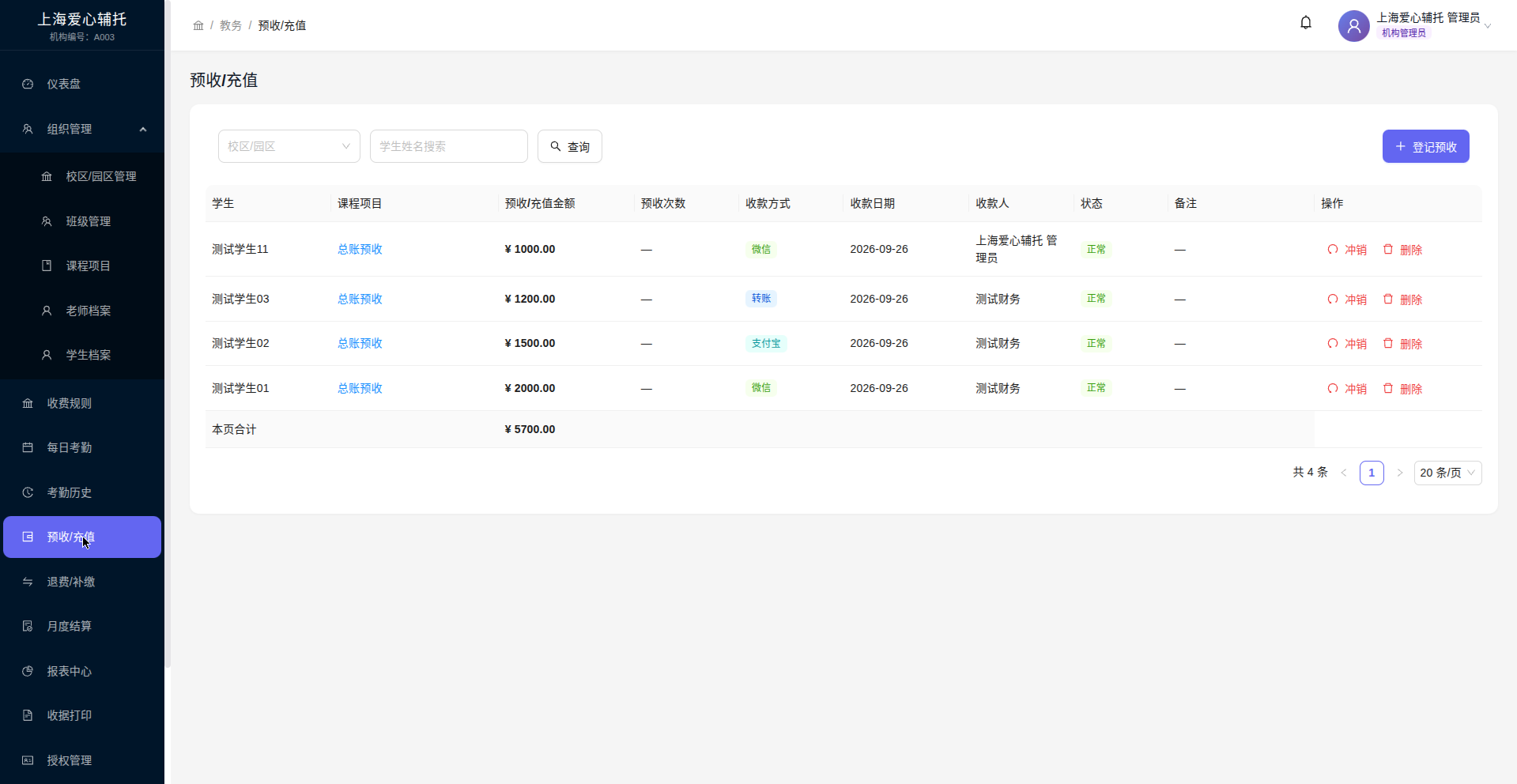Go to 班级管理 page
This screenshot has height=784, width=1517.
[x=82, y=221]
